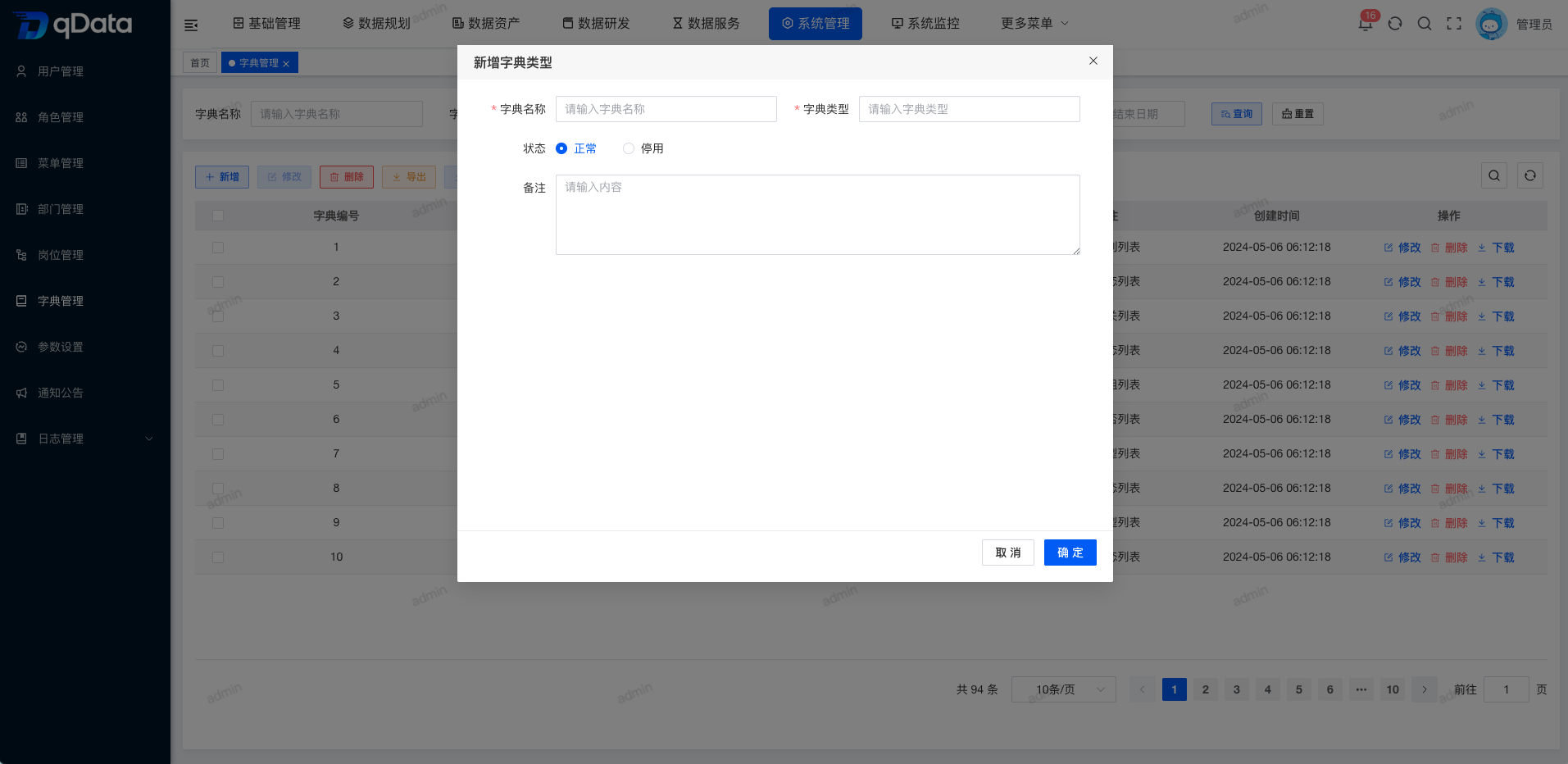Screen dimensions: 1568x764
Task: Click the 查询 search button
Action: 1237,114
